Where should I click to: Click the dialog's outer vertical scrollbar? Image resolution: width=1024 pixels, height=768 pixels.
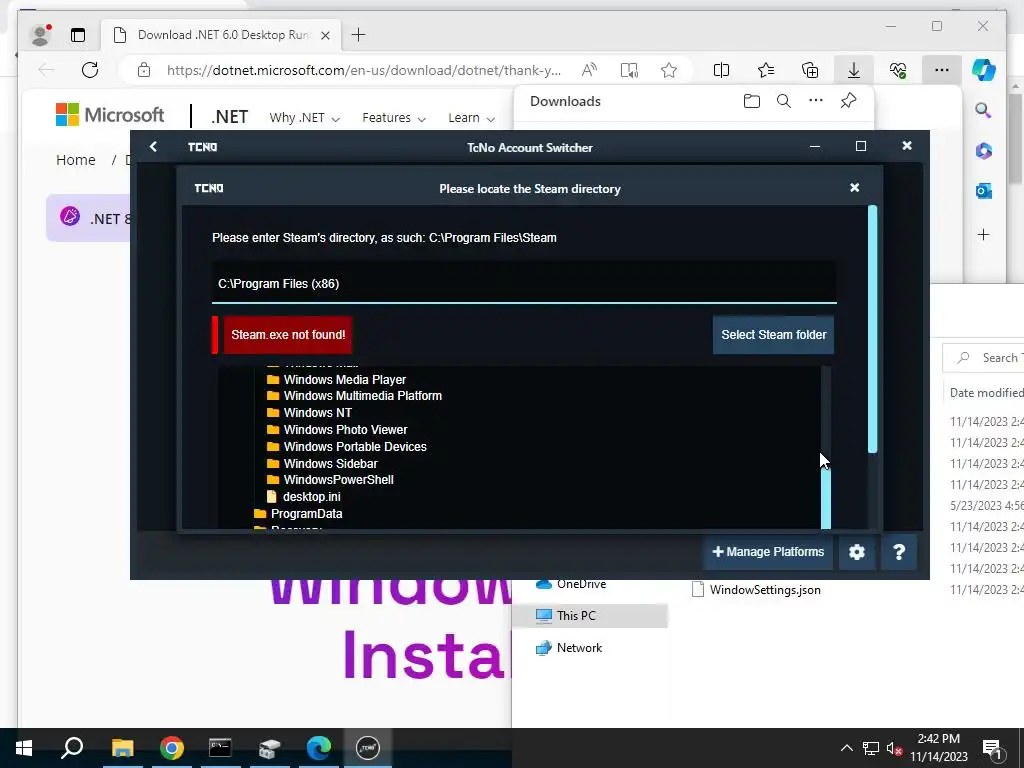872,330
